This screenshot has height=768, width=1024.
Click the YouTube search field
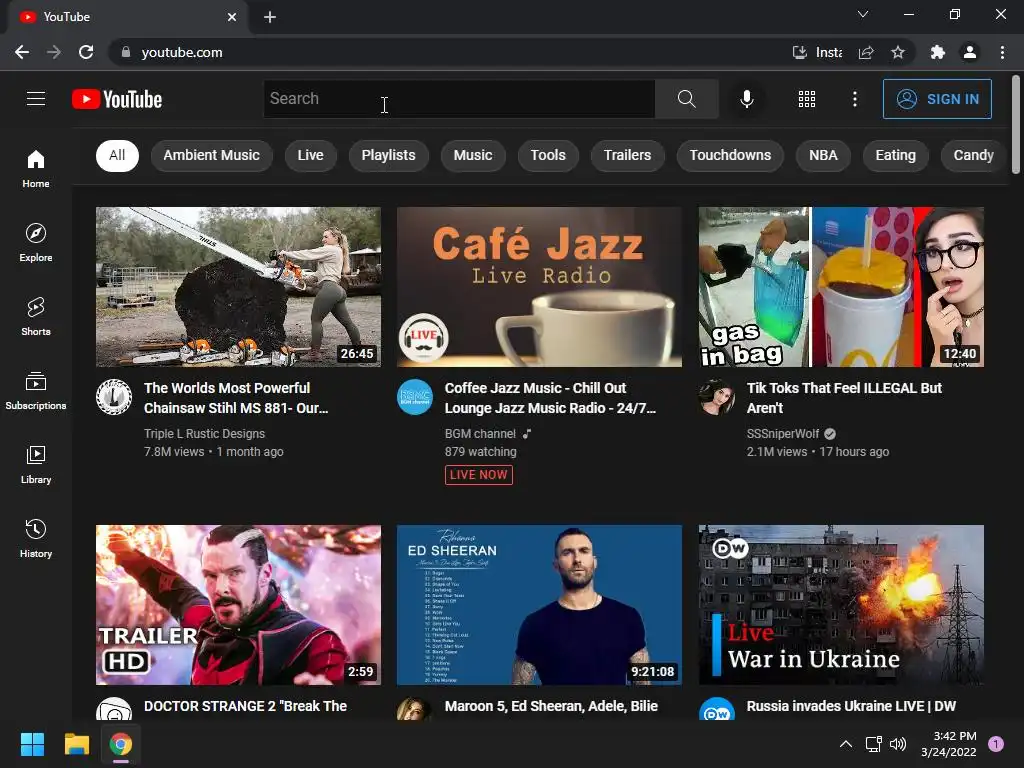point(459,99)
